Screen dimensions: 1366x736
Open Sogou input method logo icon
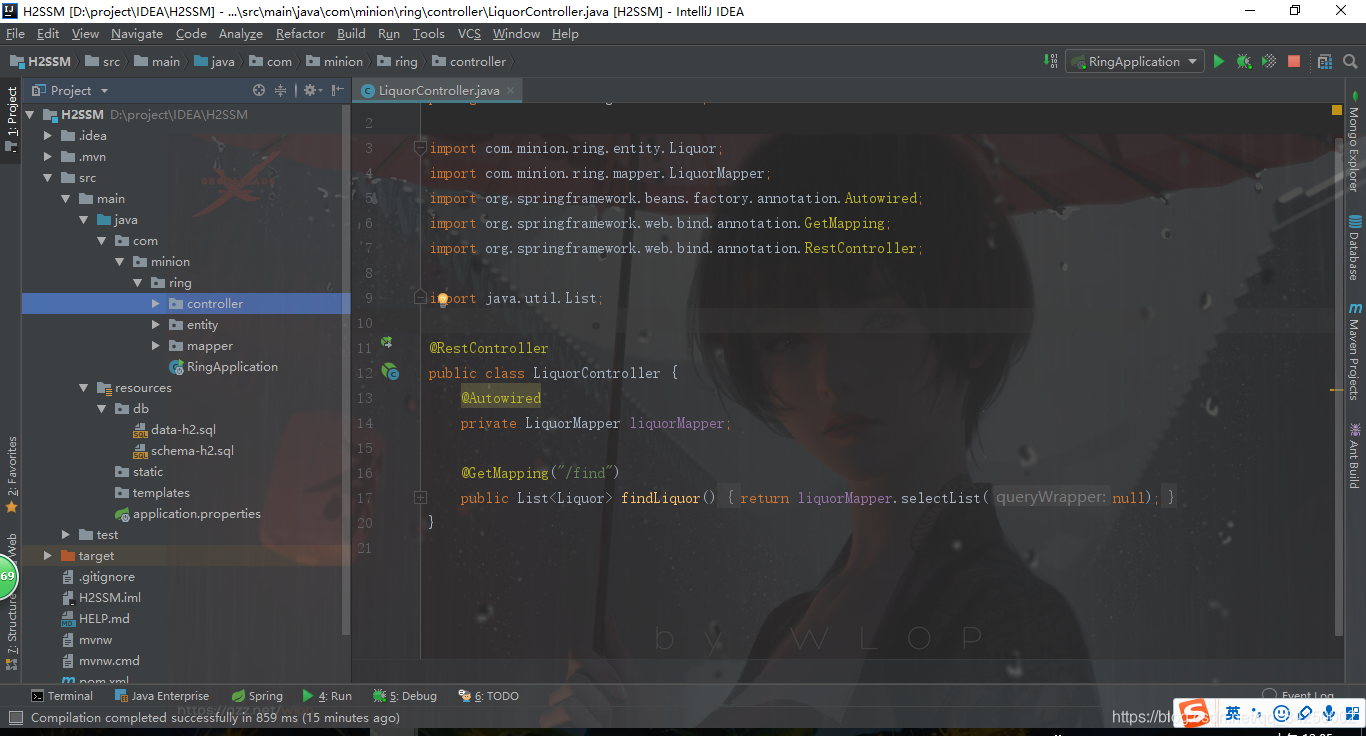pyautogui.click(x=1192, y=713)
